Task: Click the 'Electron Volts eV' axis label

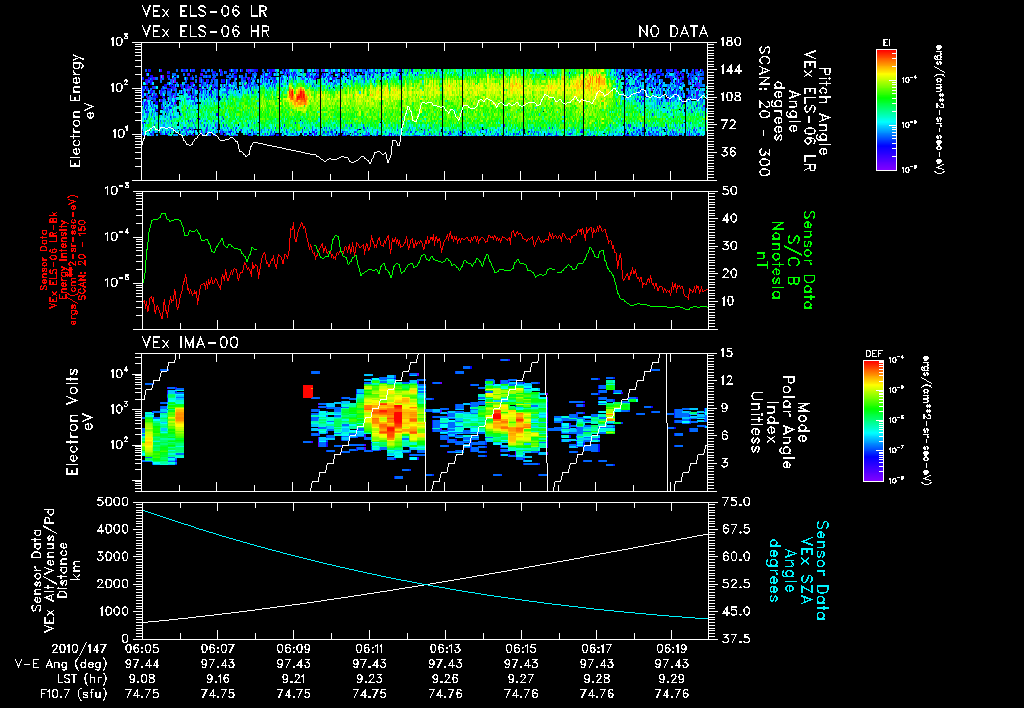Action: click(79, 422)
